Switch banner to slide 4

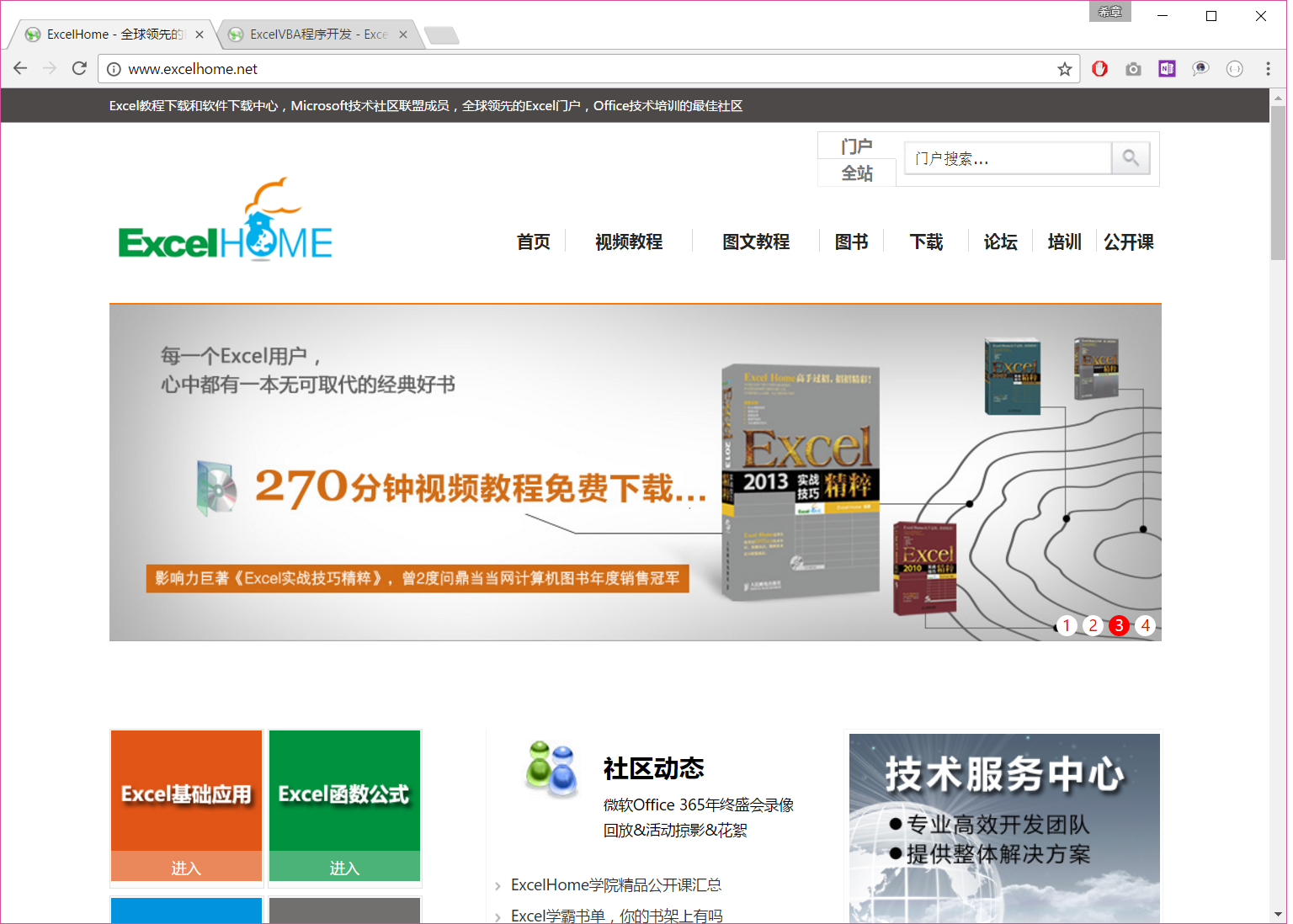pyautogui.click(x=1145, y=625)
